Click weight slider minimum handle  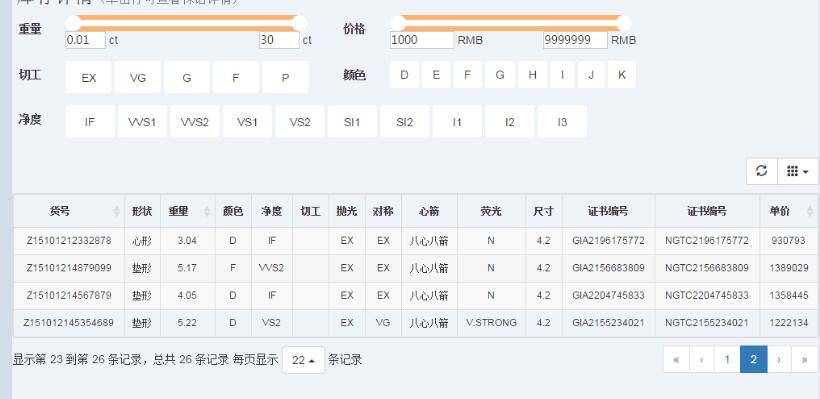point(73,23)
